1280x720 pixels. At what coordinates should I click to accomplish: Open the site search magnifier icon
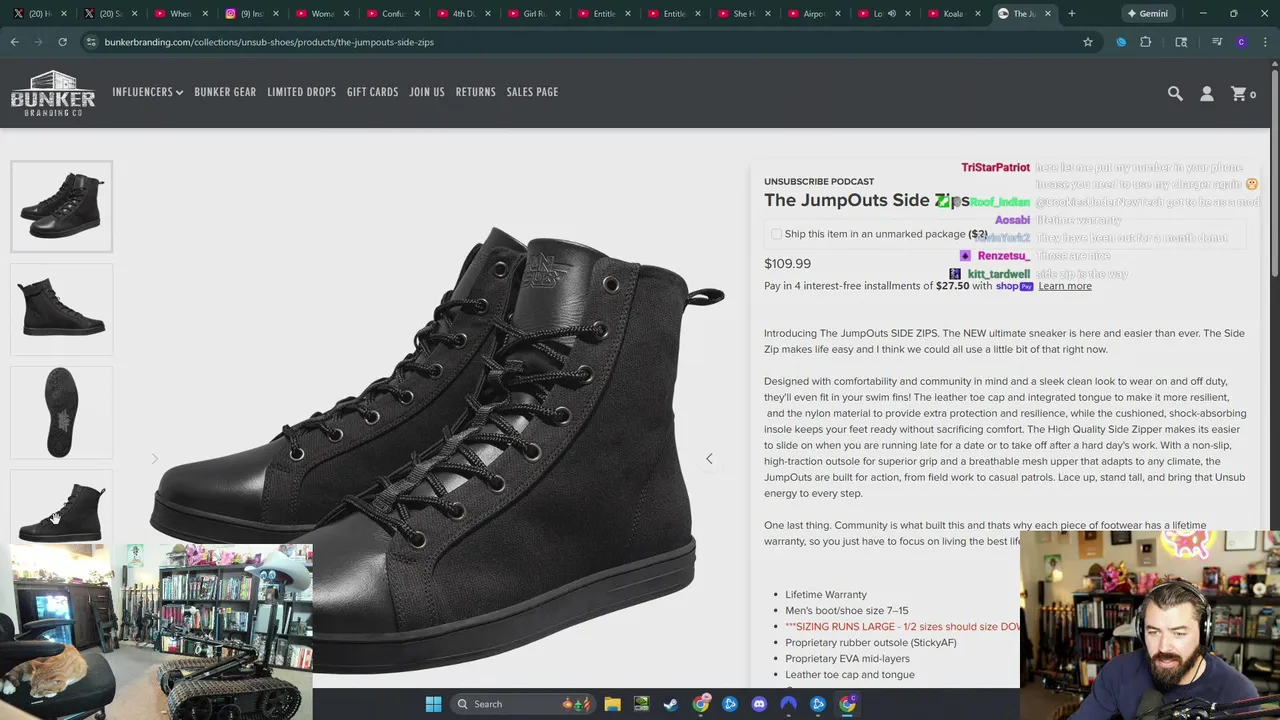(1175, 93)
